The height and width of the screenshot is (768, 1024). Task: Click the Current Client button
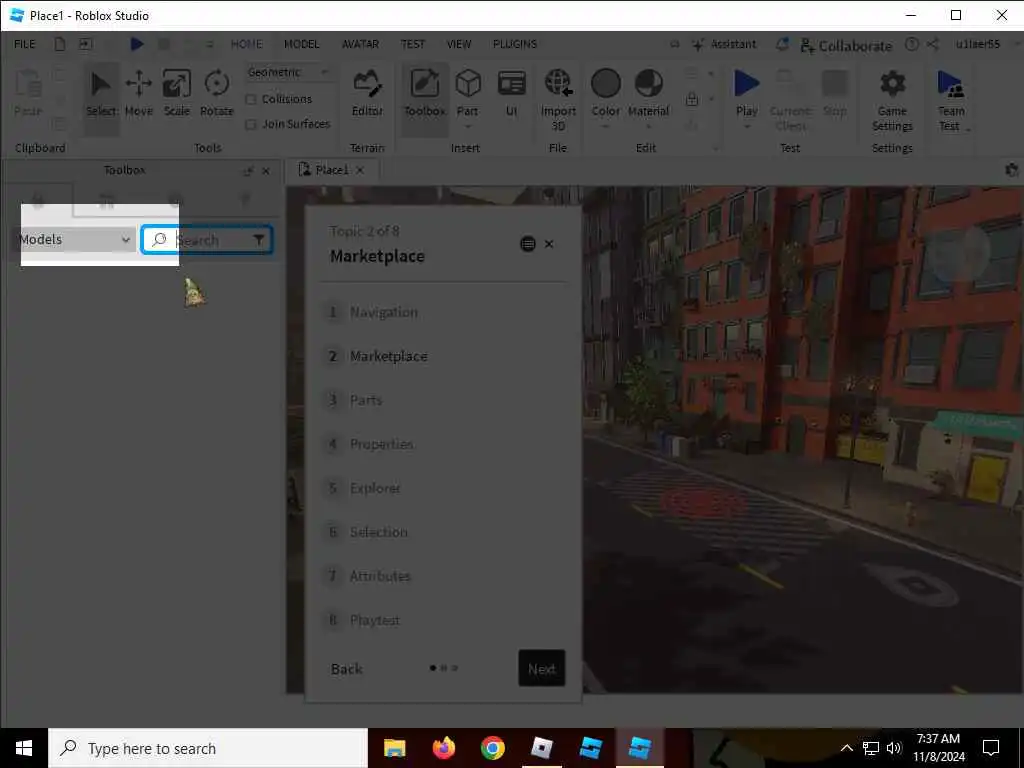click(x=791, y=99)
